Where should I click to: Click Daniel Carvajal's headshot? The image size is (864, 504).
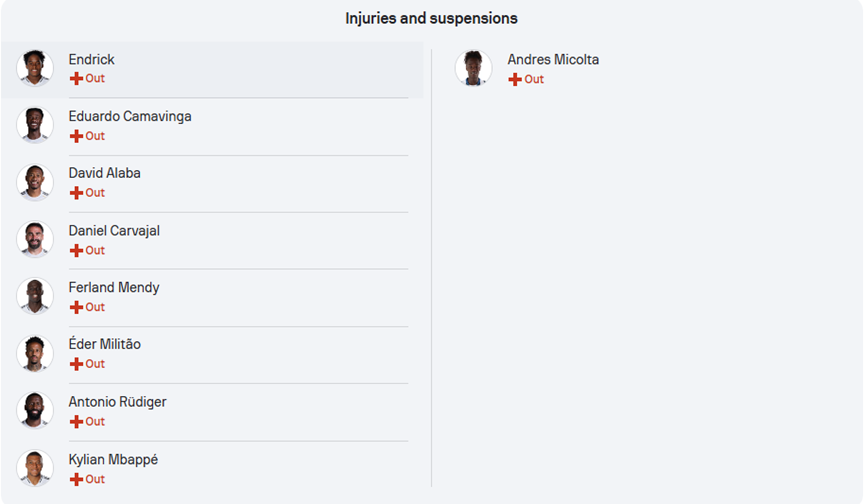[35, 239]
